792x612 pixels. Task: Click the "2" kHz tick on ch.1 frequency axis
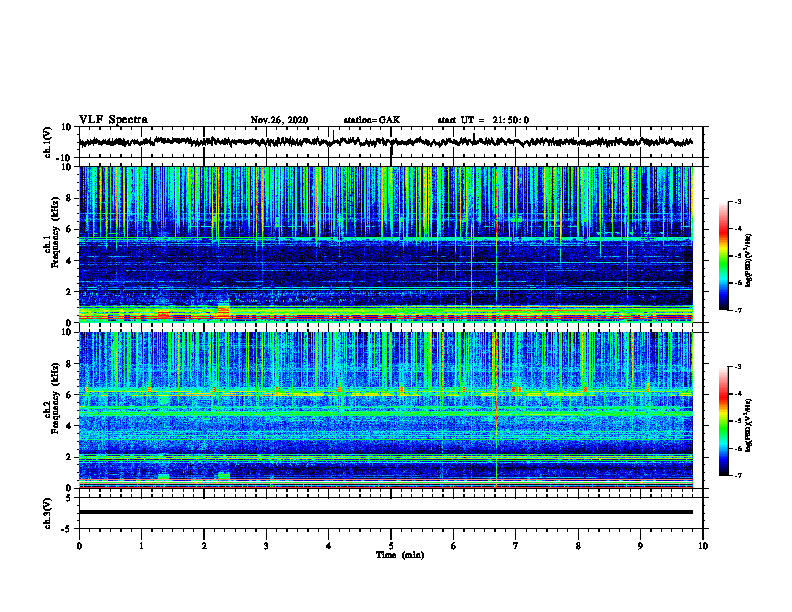pos(69,292)
